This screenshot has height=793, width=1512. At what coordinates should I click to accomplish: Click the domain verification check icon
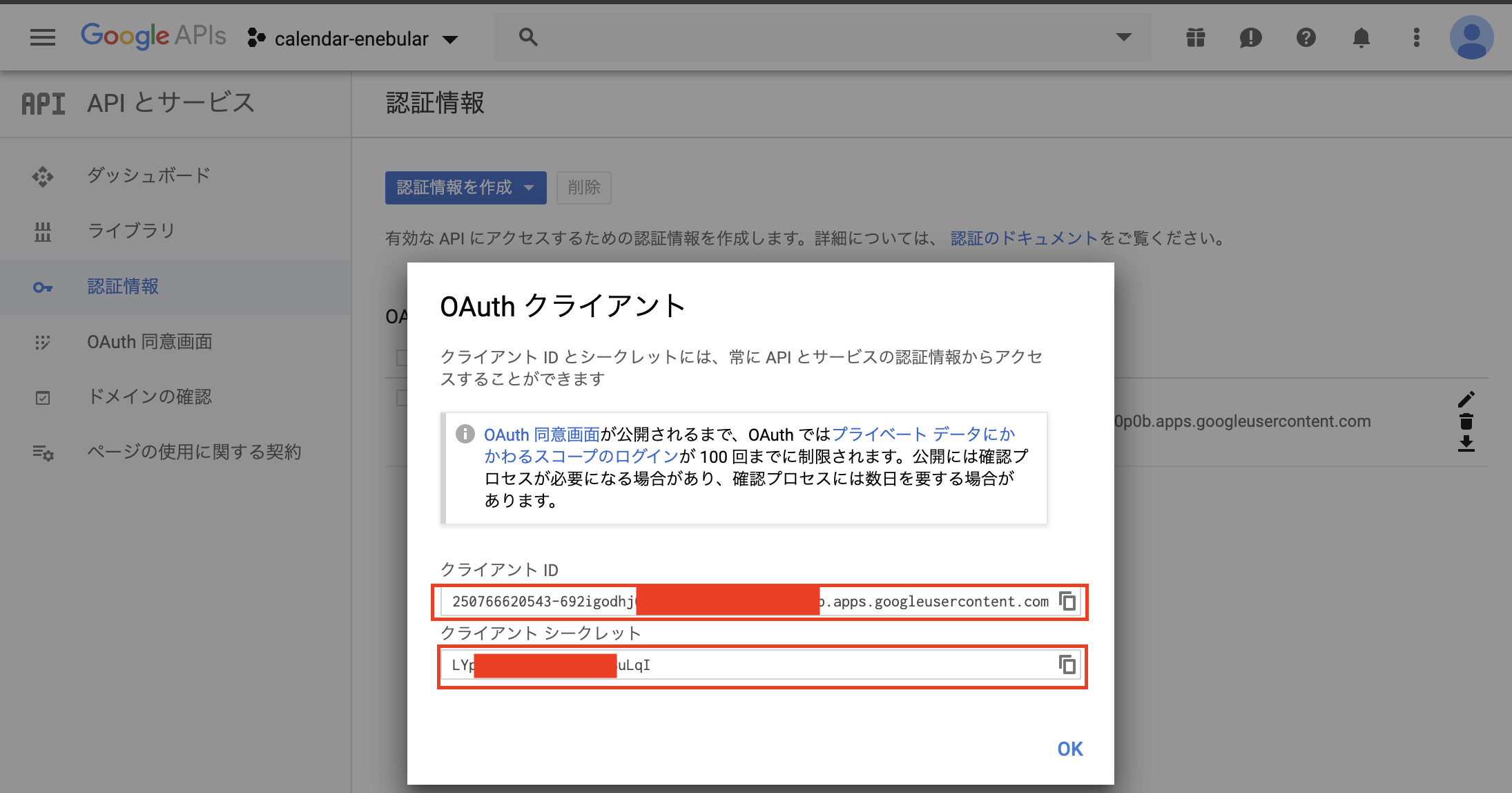coord(43,398)
